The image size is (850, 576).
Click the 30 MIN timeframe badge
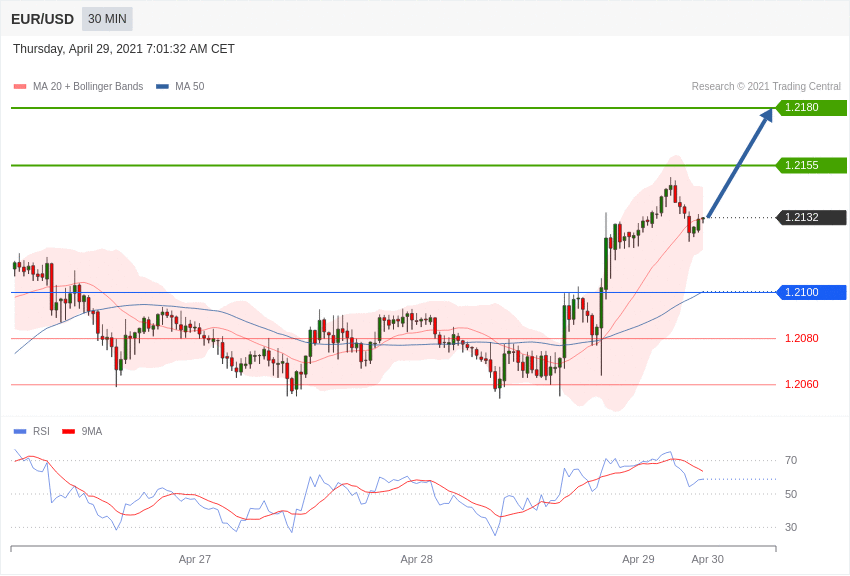click(x=107, y=19)
